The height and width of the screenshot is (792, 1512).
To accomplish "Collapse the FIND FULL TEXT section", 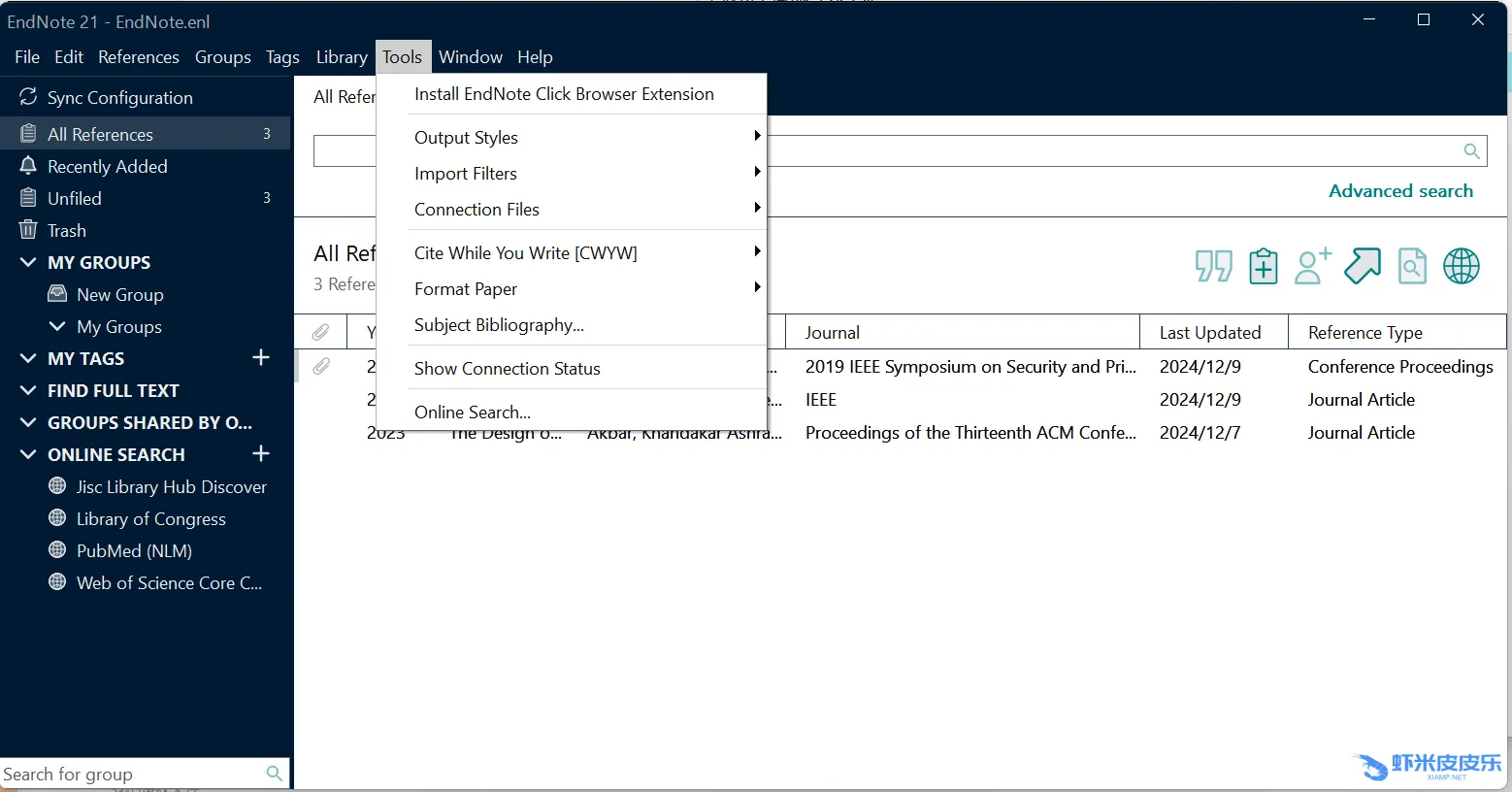I will (28, 391).
